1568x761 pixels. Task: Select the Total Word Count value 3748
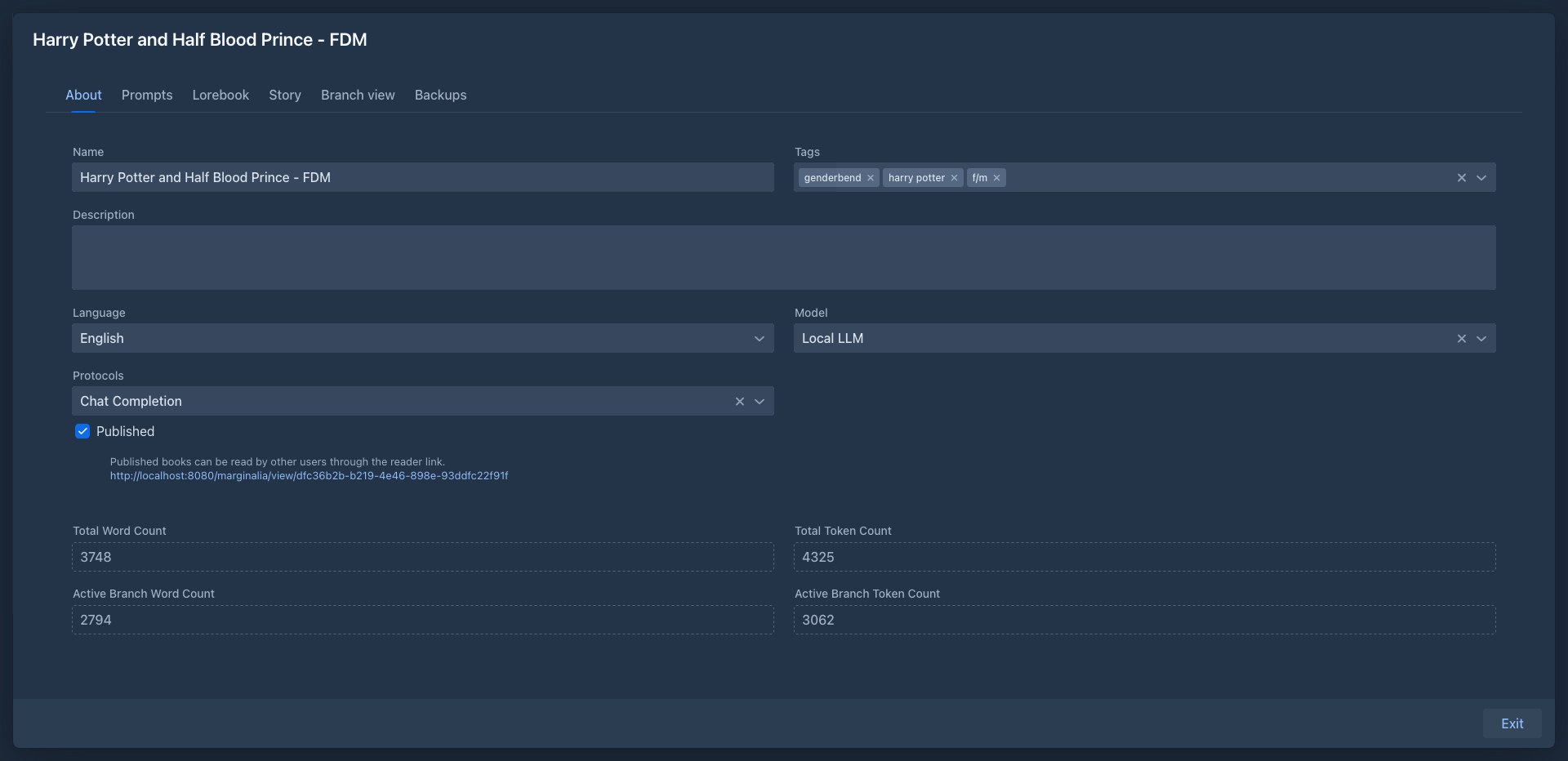423,557
